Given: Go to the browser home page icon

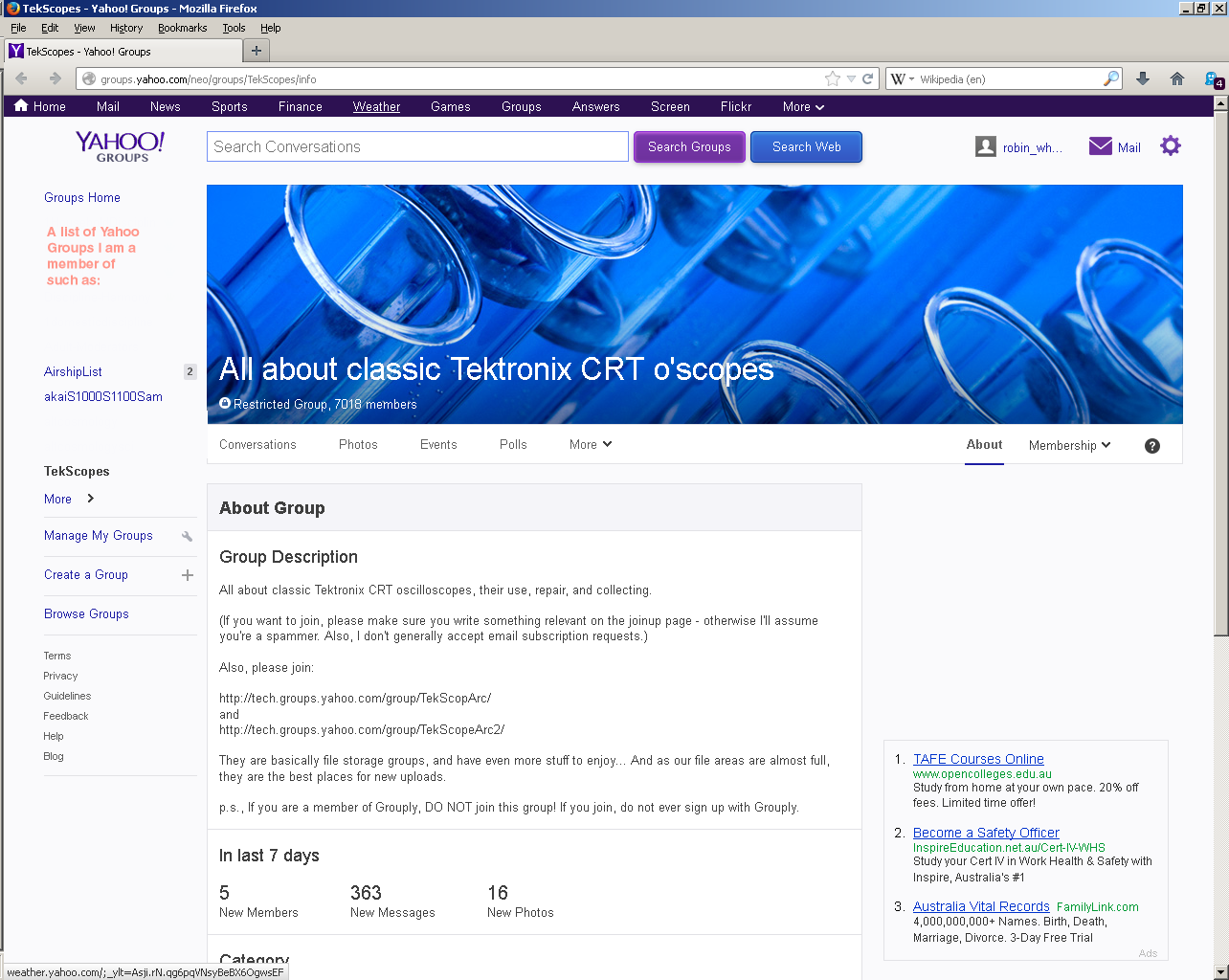Looking at the screenshot, I should pos(1177,78).
